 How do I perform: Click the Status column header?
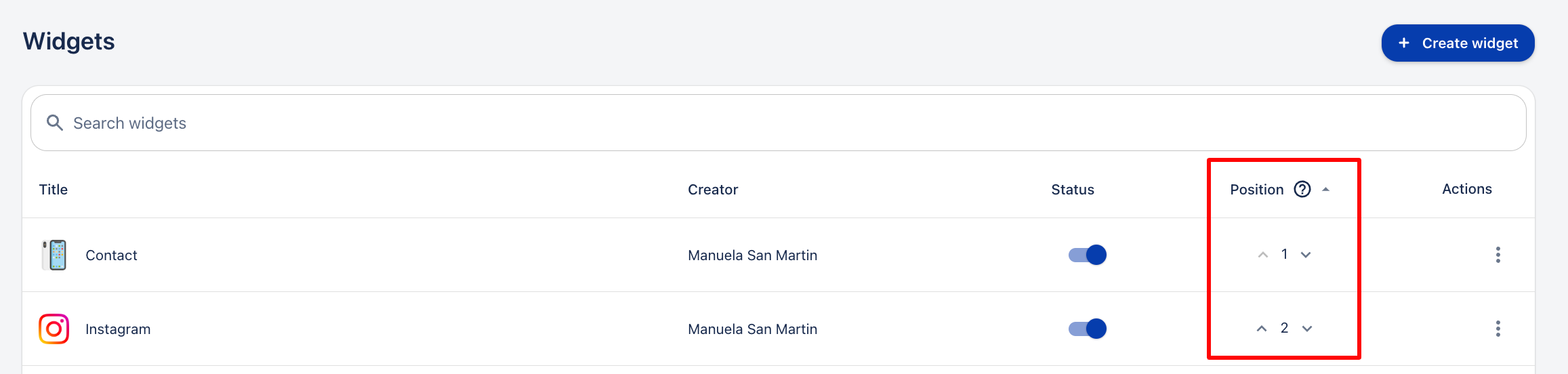pos(1073,190)
